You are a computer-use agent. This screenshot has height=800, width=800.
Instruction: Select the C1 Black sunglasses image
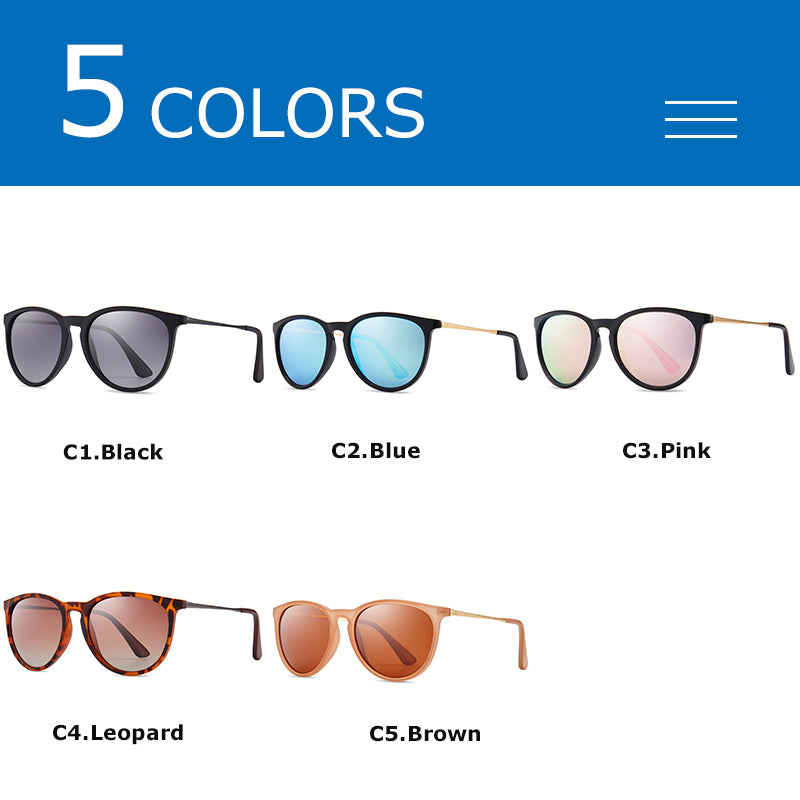[133, 348]
